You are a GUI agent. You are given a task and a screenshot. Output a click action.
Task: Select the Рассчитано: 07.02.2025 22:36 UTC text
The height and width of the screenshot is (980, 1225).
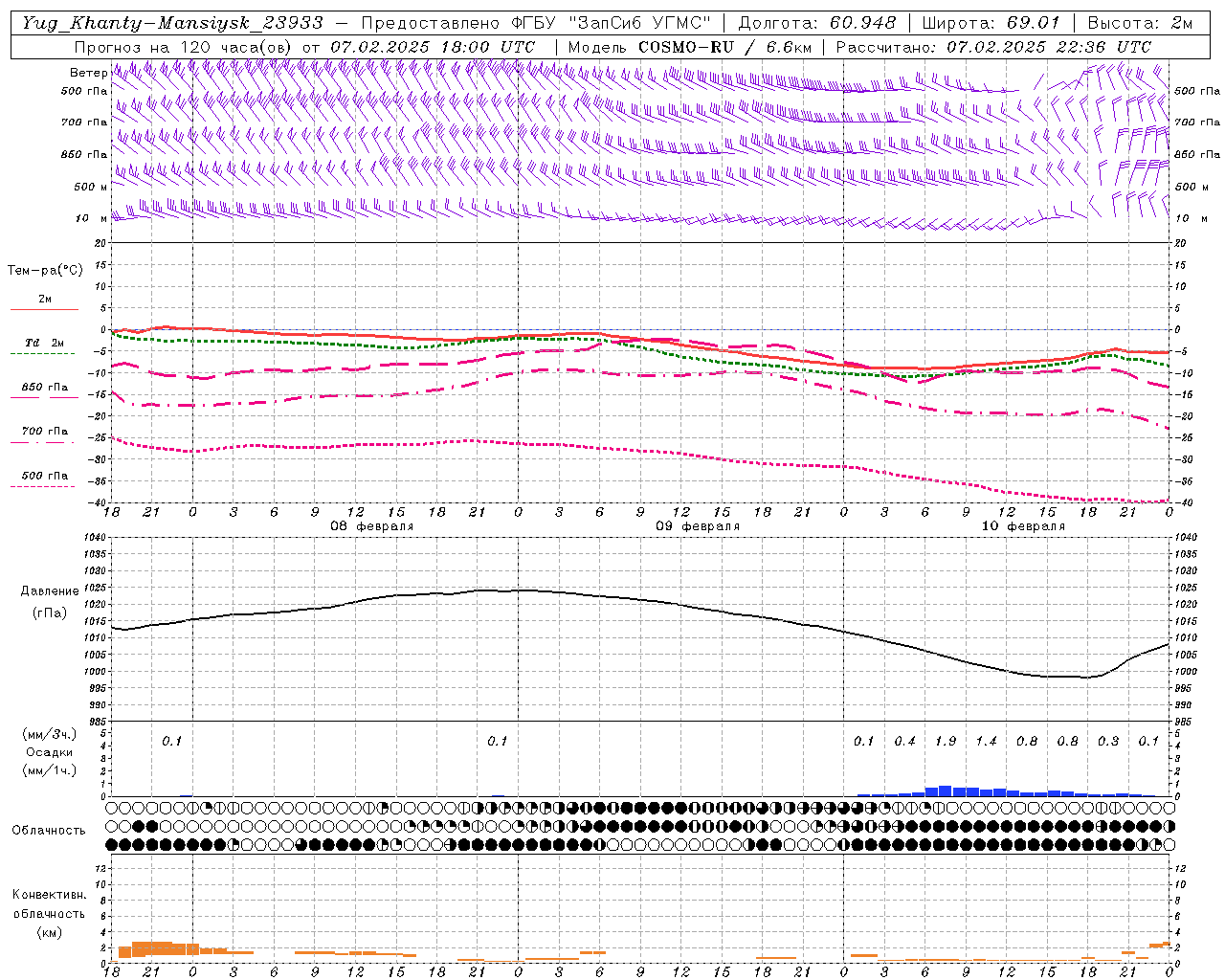point(993,47)
